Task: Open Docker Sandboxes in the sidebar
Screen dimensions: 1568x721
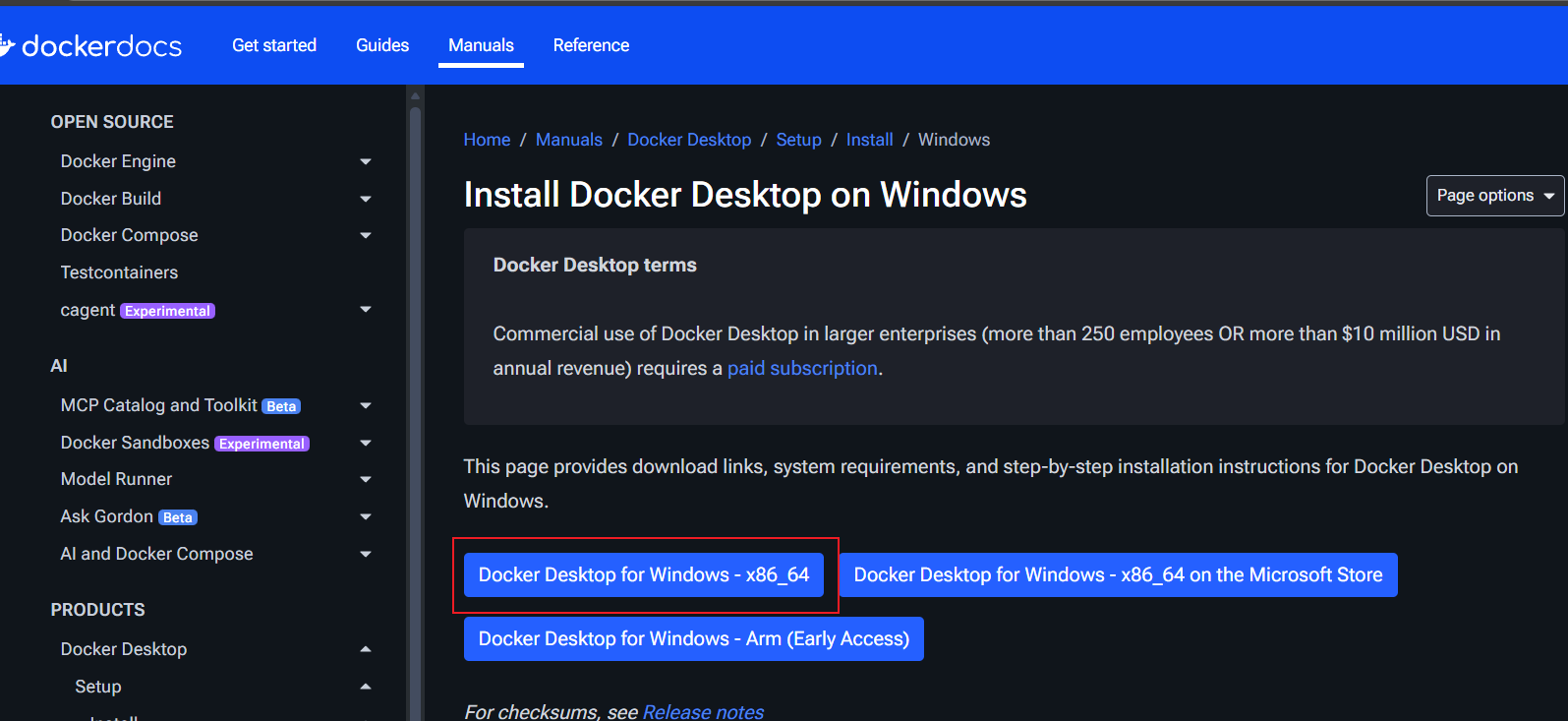Action: click(135, 443)
